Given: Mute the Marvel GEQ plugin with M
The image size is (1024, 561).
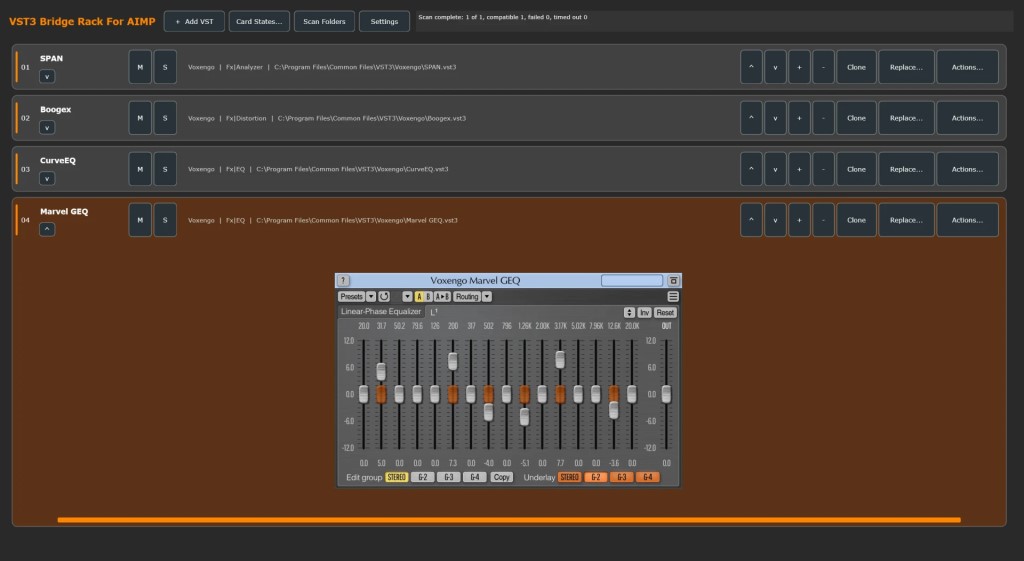Looking at the screenshot, I should coord(140,220).
